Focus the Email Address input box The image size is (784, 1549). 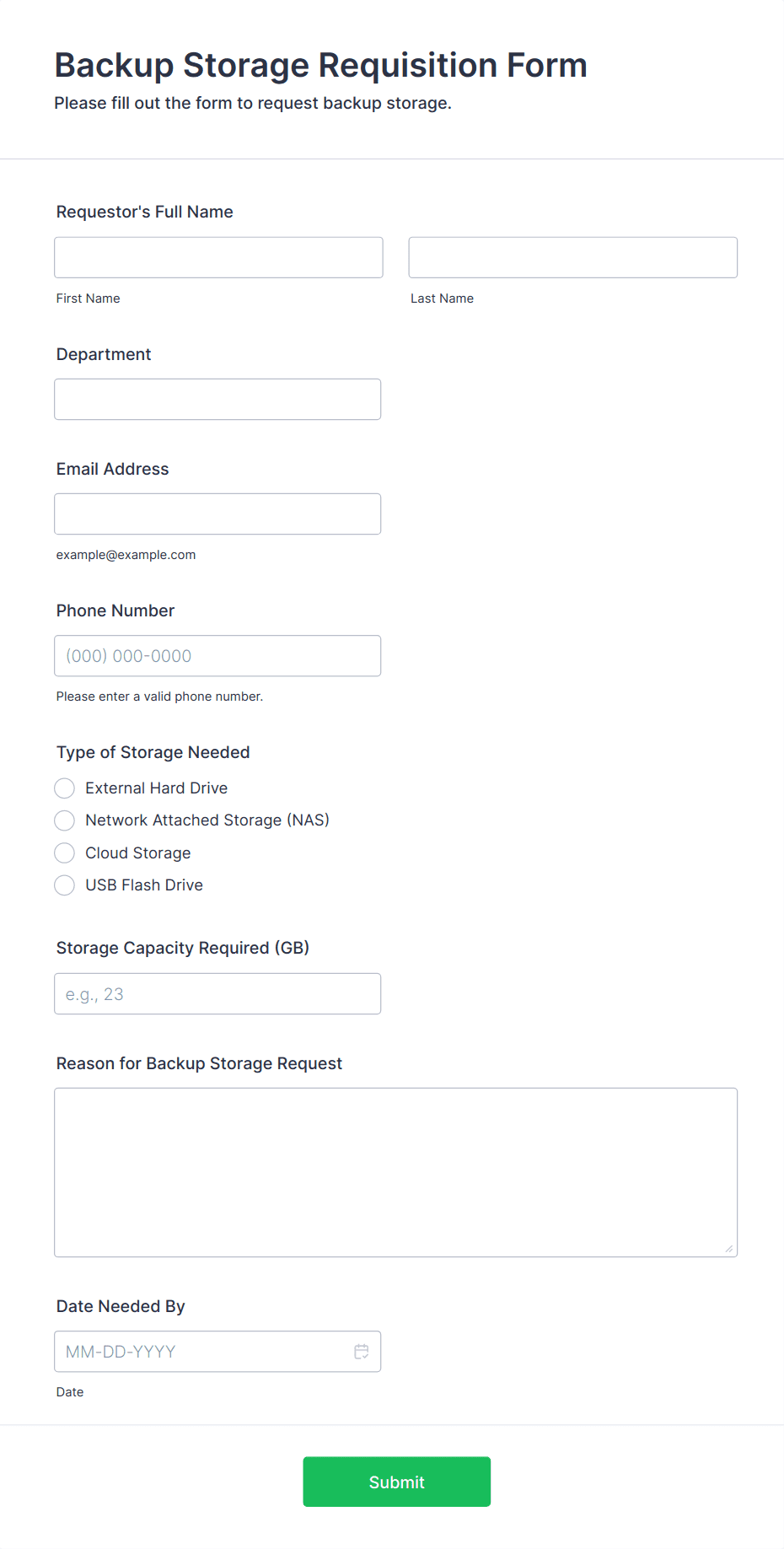click(x=217, y=514)
